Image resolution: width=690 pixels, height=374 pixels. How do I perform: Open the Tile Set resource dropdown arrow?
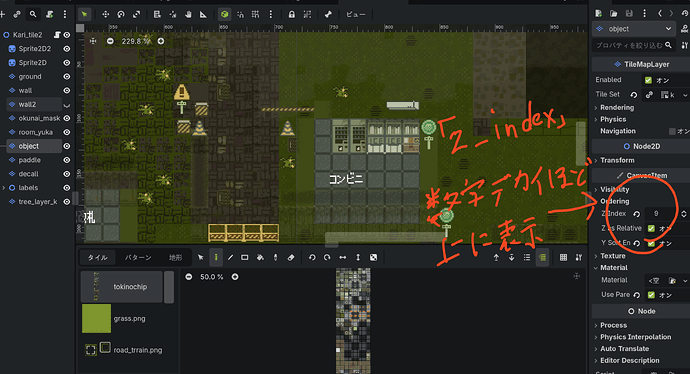click(685, 95)
